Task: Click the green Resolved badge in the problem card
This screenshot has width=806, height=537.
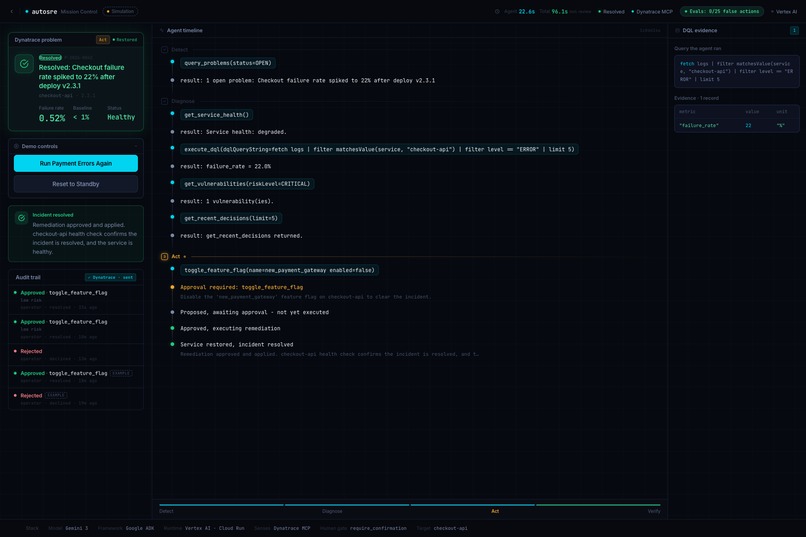Action: pyautogui.click(x=50, y=58)
